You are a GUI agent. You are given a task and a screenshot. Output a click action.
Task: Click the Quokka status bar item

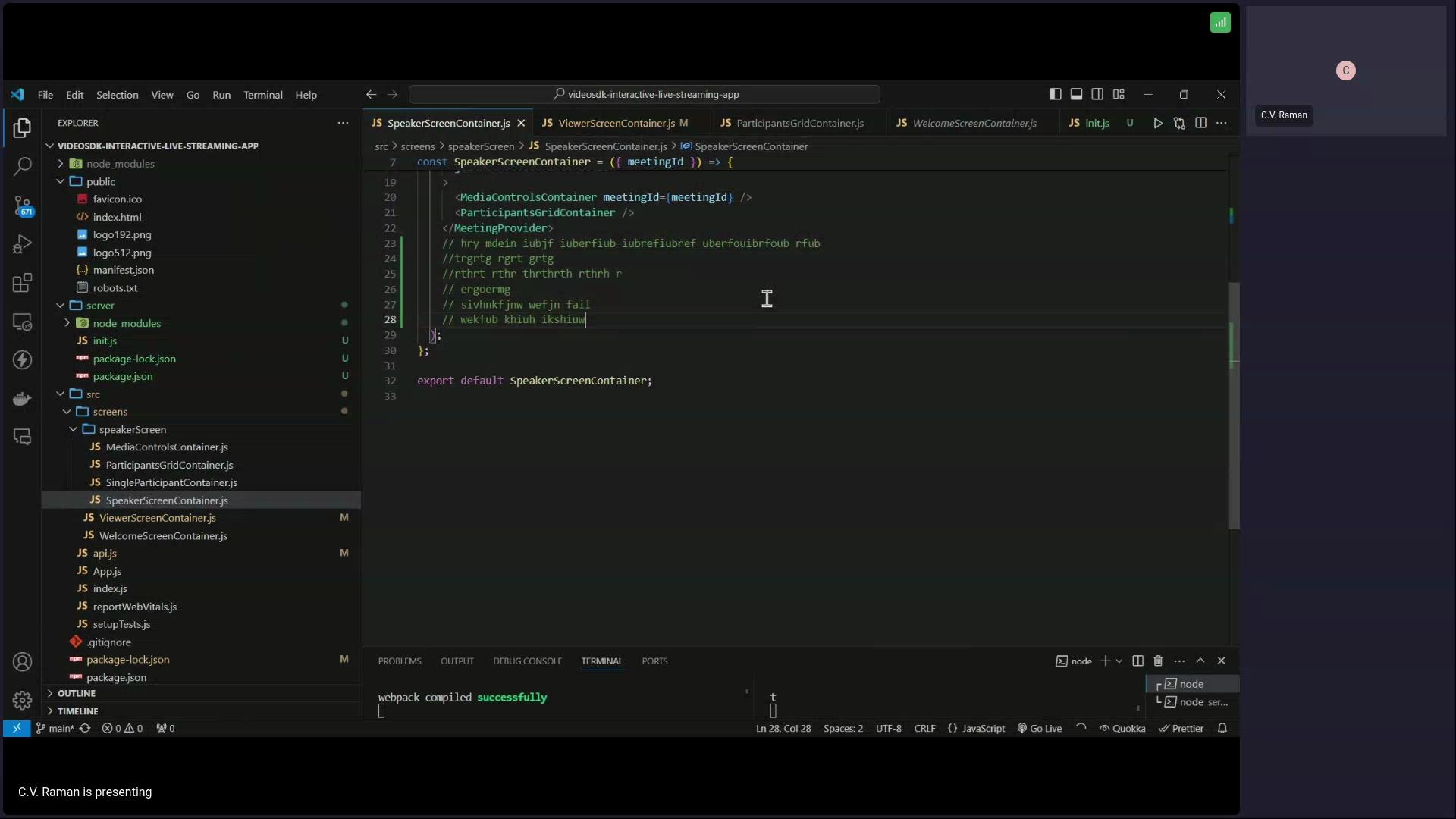1122,729
